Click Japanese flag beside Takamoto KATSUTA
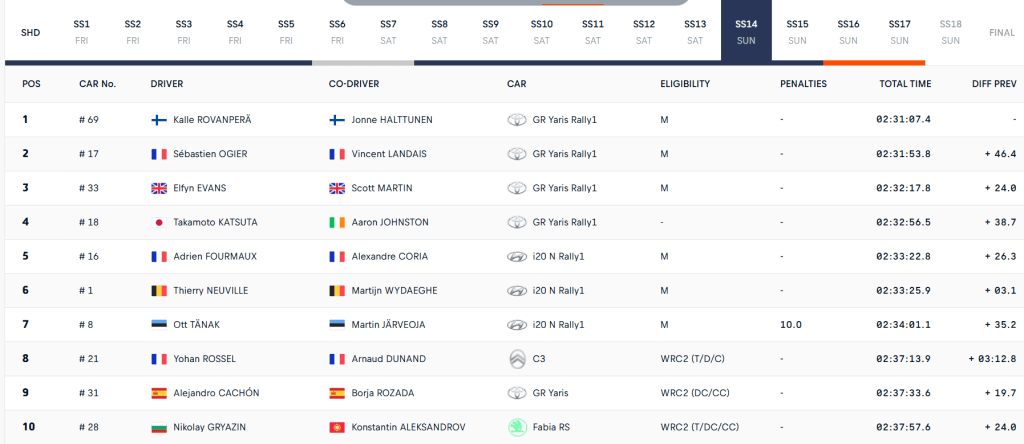 click(158, 222)
